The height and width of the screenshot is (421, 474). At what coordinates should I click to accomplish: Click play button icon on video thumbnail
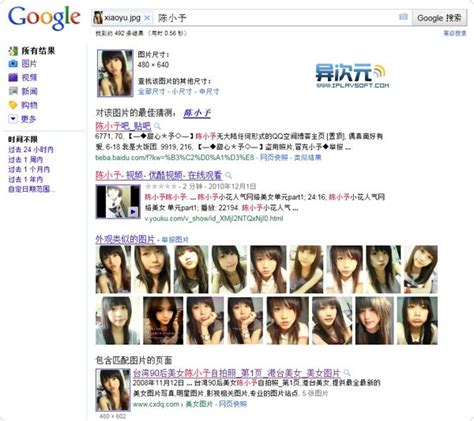(x=133, y=212)
